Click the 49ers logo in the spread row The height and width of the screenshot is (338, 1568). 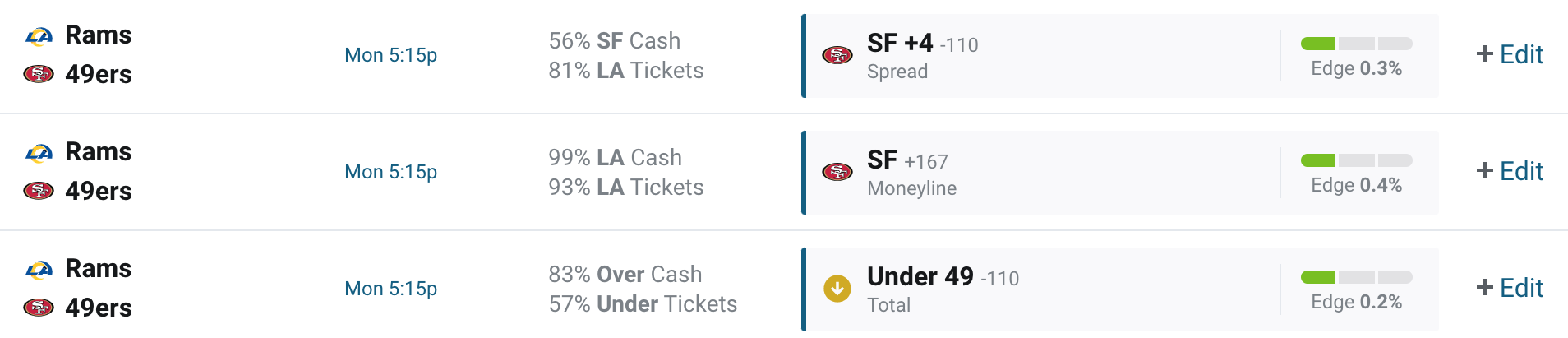[x=39, y=75]
